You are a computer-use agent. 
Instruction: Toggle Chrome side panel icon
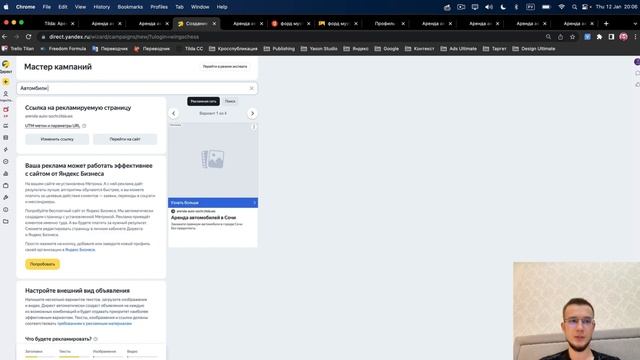click(611, 37)
